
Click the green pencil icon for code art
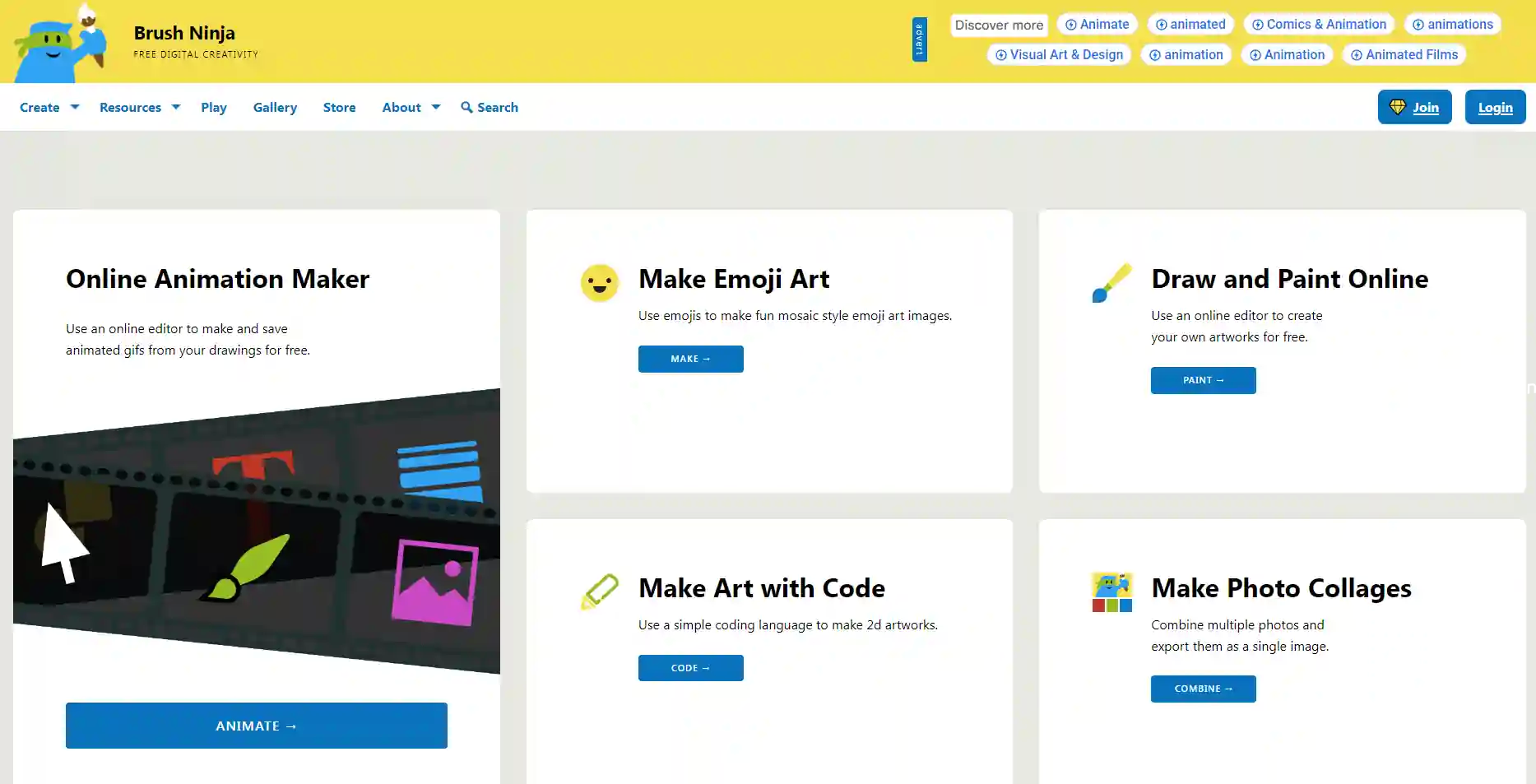click(599, 591)
